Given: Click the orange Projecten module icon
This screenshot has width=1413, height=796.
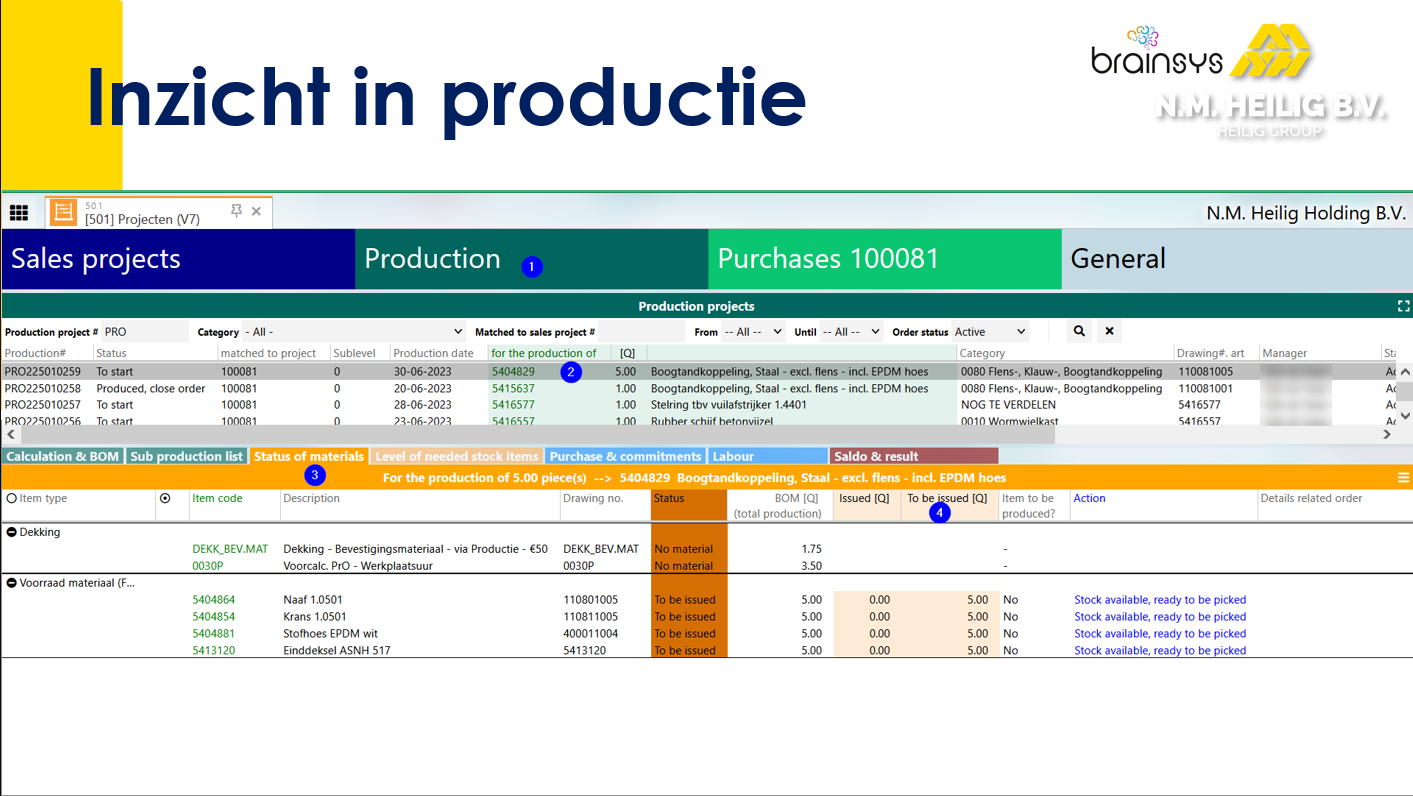Looking at the screenshot, I should pyautogui.click(x=64, y=212).
